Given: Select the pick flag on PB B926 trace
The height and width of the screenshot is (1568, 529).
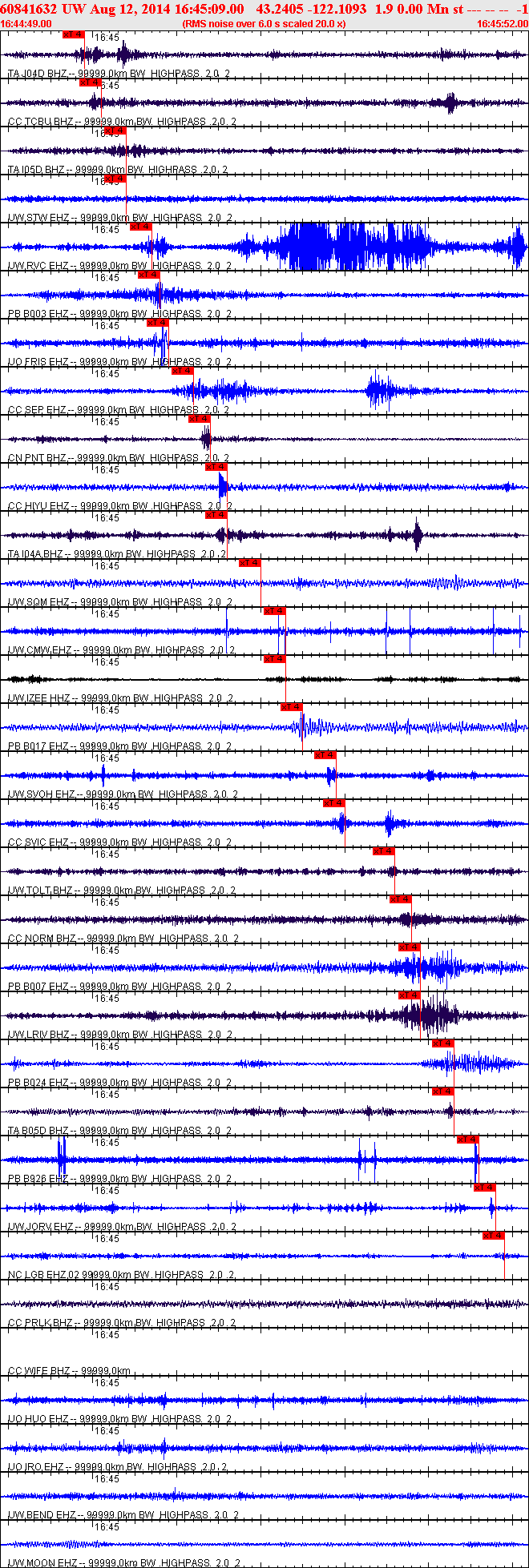Looking at the screenshot, I should 468,1140.
